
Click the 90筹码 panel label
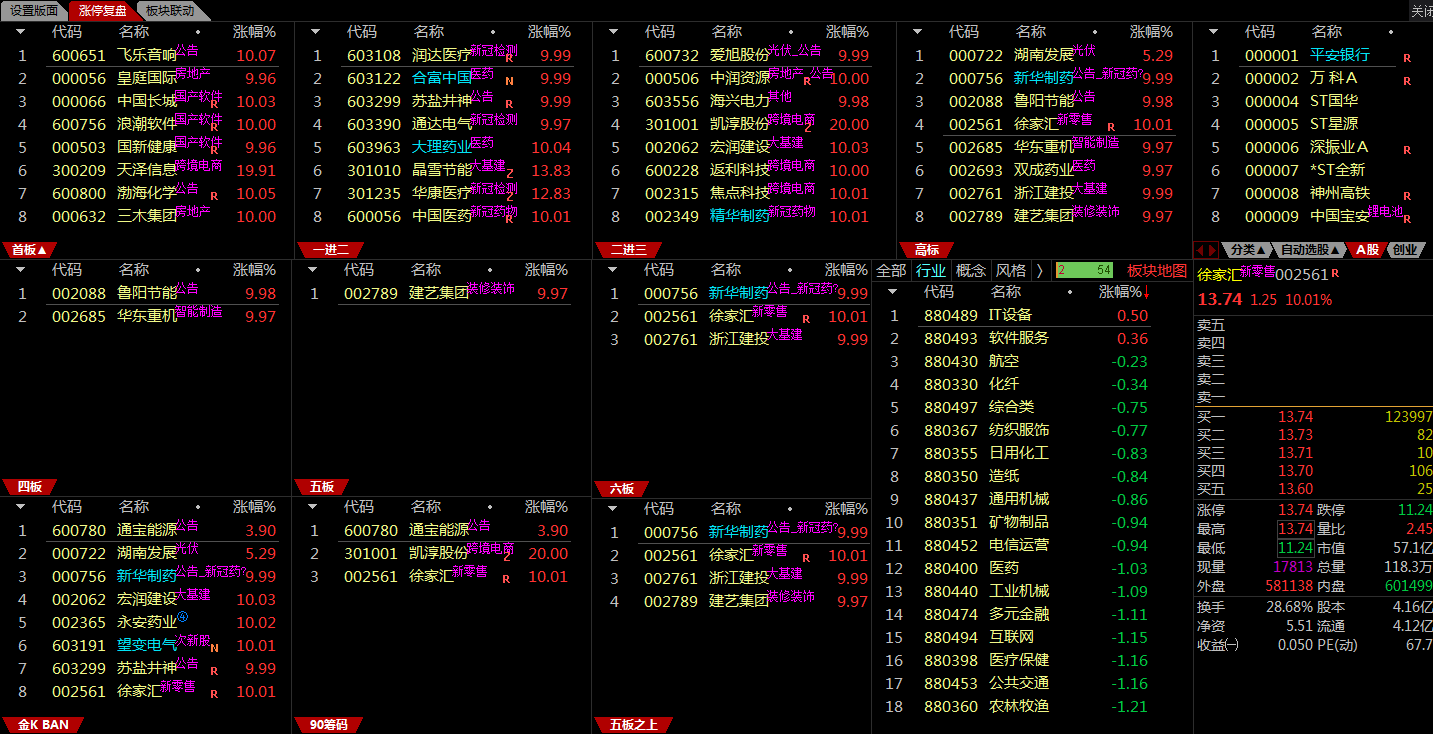click(328, 724)
